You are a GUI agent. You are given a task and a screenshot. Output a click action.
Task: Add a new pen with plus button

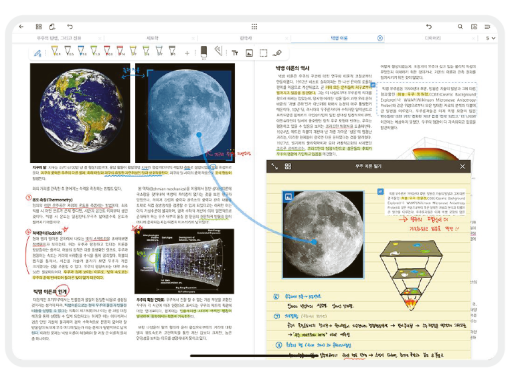click(x=187, y=53)
